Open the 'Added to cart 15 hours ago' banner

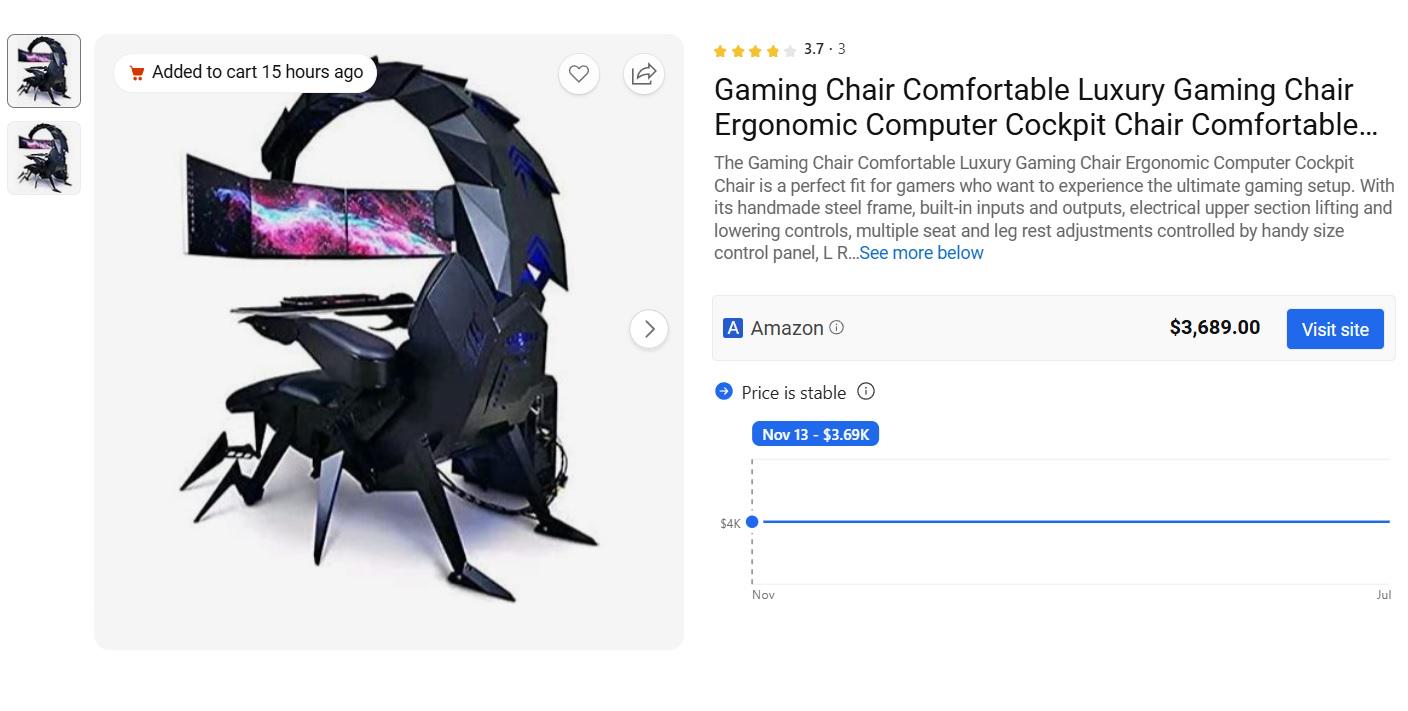pyautogui.click(x=244, y=72)
